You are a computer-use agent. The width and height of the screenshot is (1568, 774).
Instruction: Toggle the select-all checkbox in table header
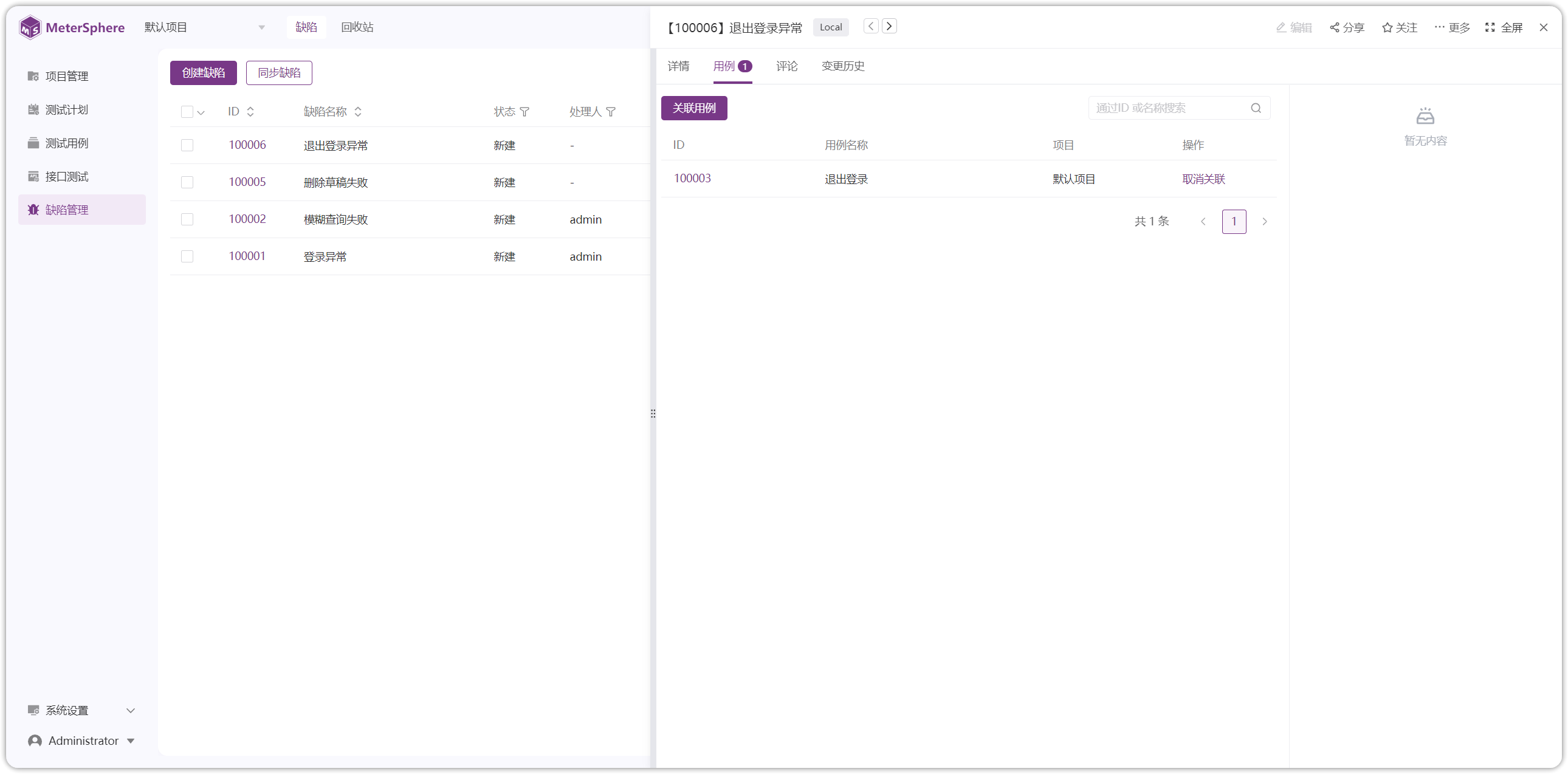[x=187, y=112]
